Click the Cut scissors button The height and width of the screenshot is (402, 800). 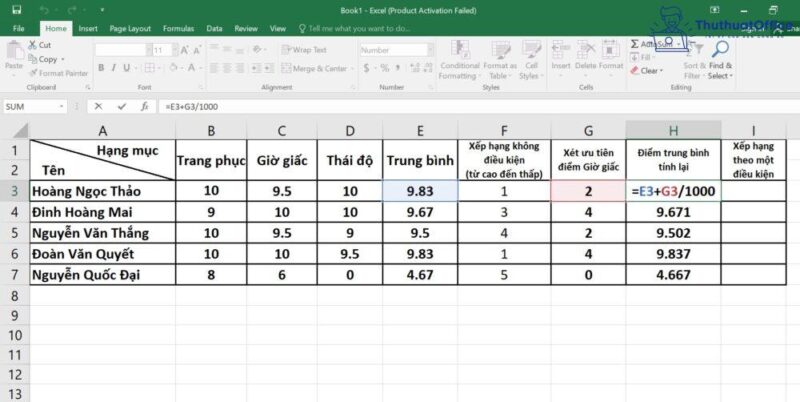click(x=40, y=45)
